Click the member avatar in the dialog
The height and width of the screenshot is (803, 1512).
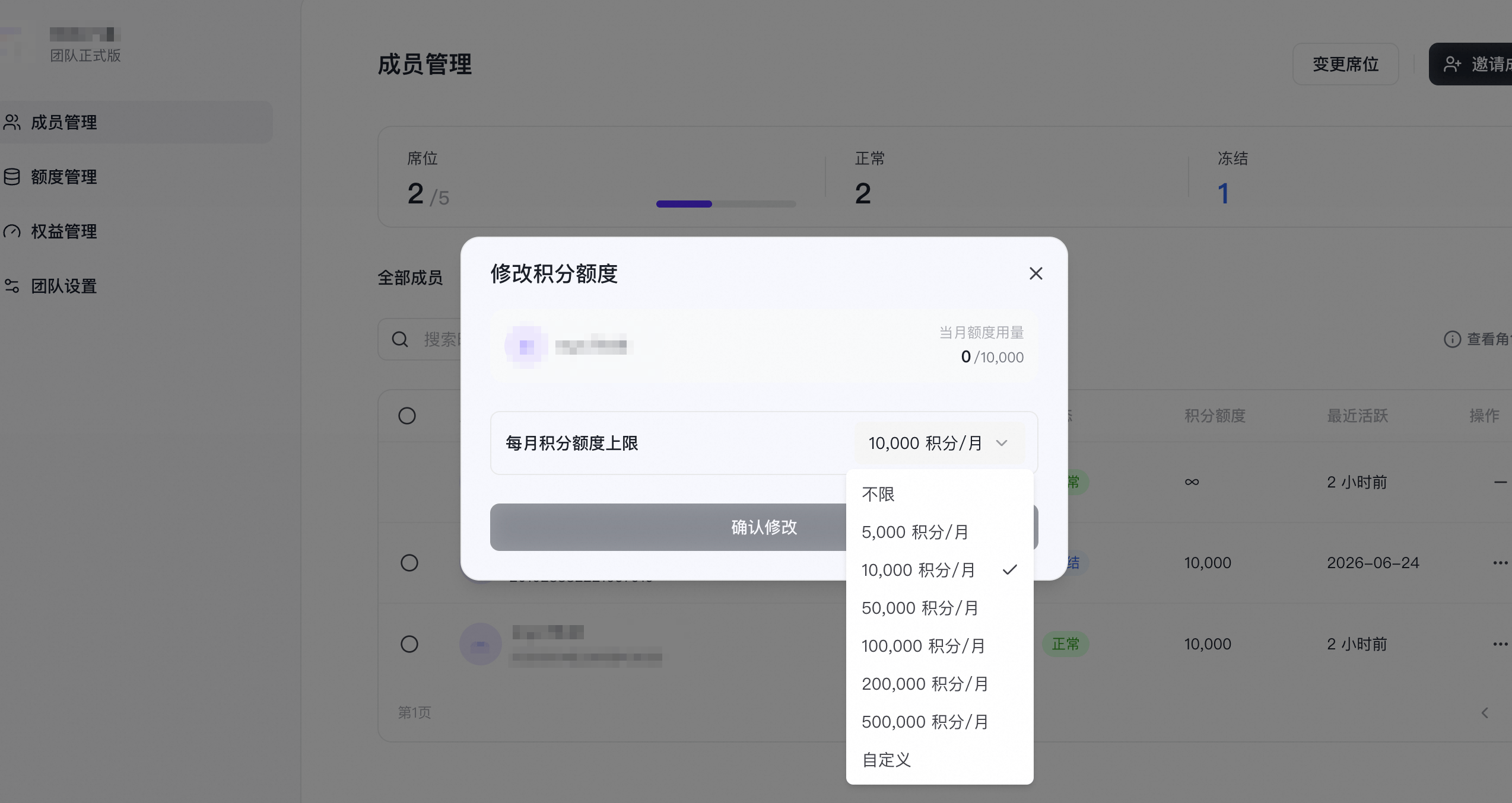click(x=526, y=346)
